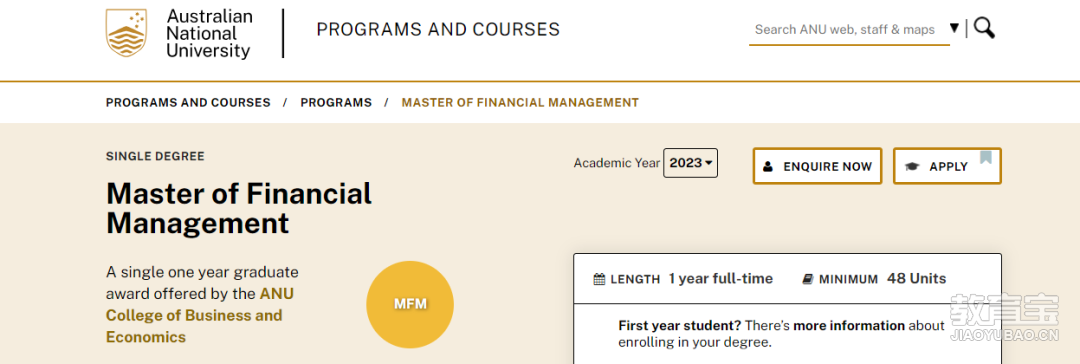Click the calendar icon beside Length
Image resolution: width=1080 pixels, height=364 pixels.
coord(599,279)
